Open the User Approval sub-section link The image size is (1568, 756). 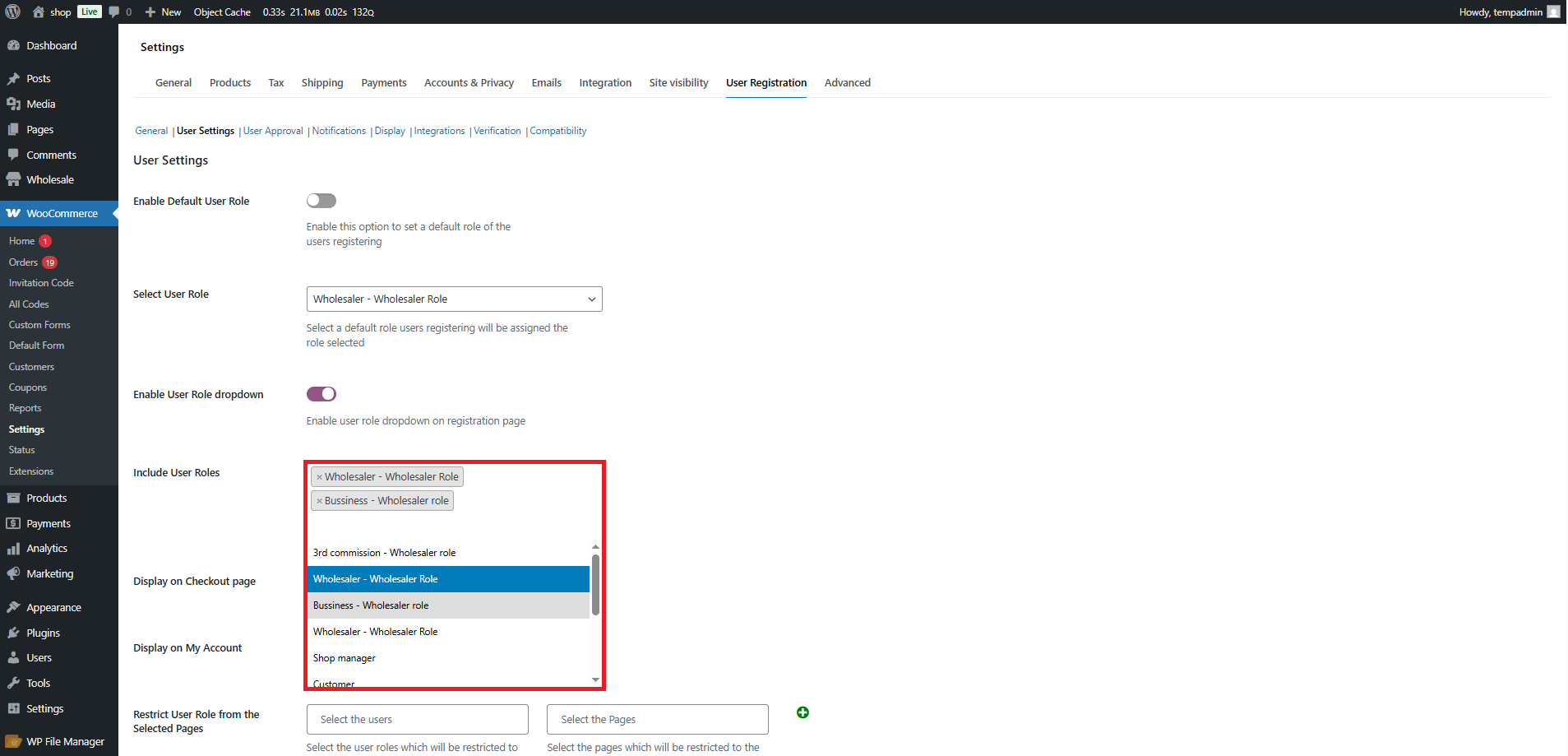273,131
